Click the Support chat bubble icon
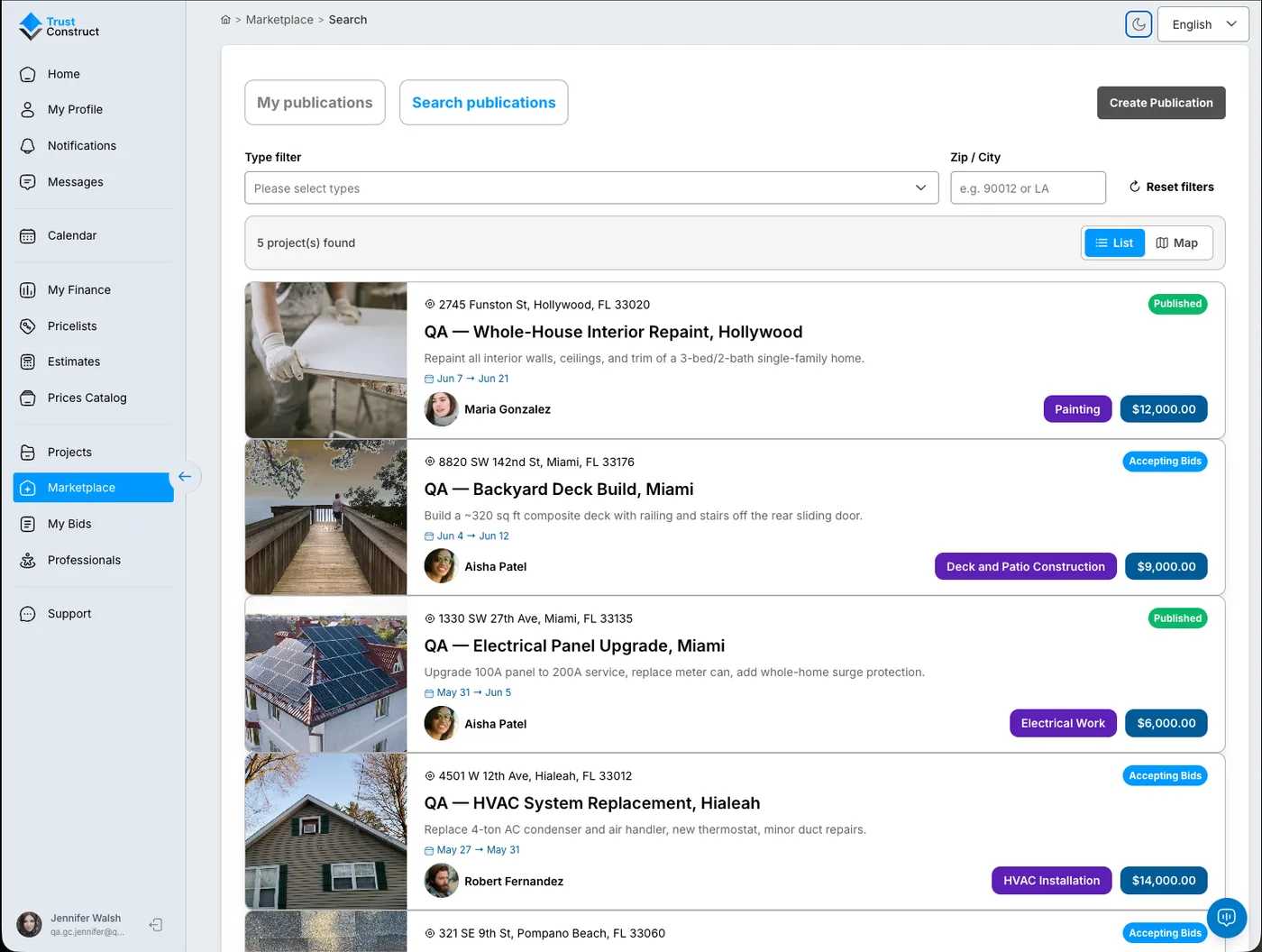Viewport: 1262px width, 952px height. [x=28, y=614]
